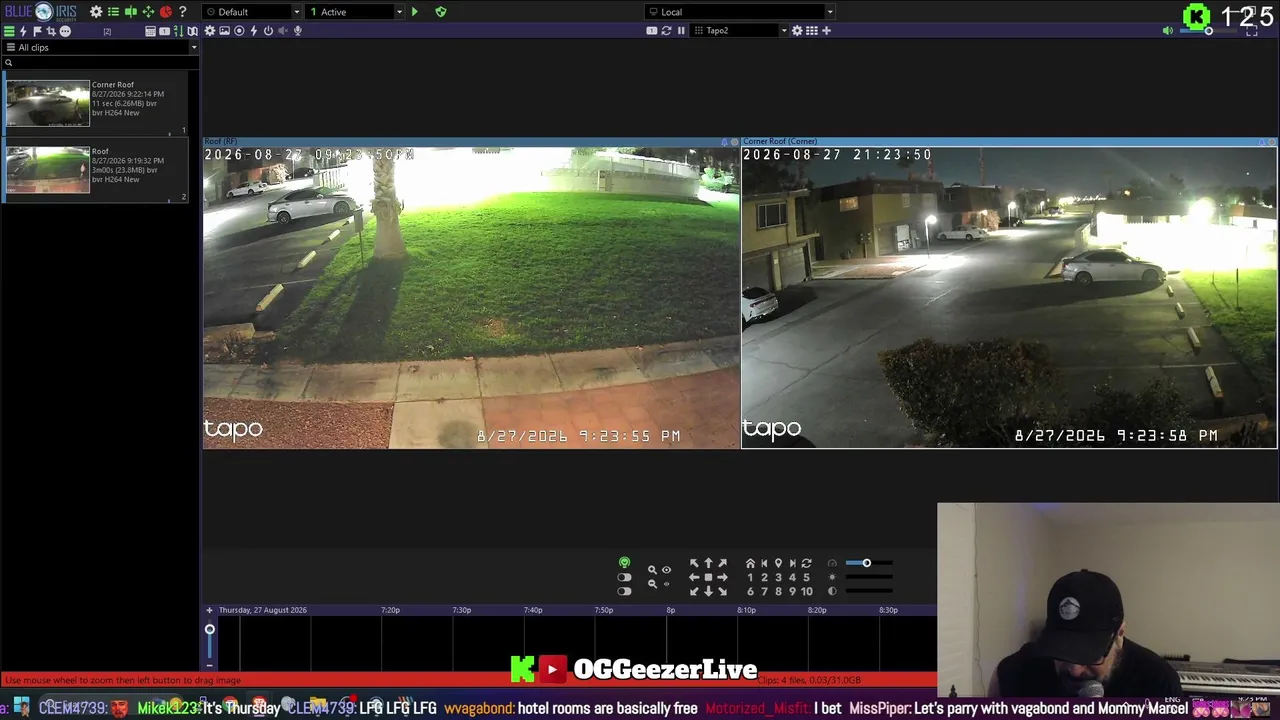The height and width of the screenshot is (720, 1280).
Task: Click the layout grid icon
Action: point(812,31)
